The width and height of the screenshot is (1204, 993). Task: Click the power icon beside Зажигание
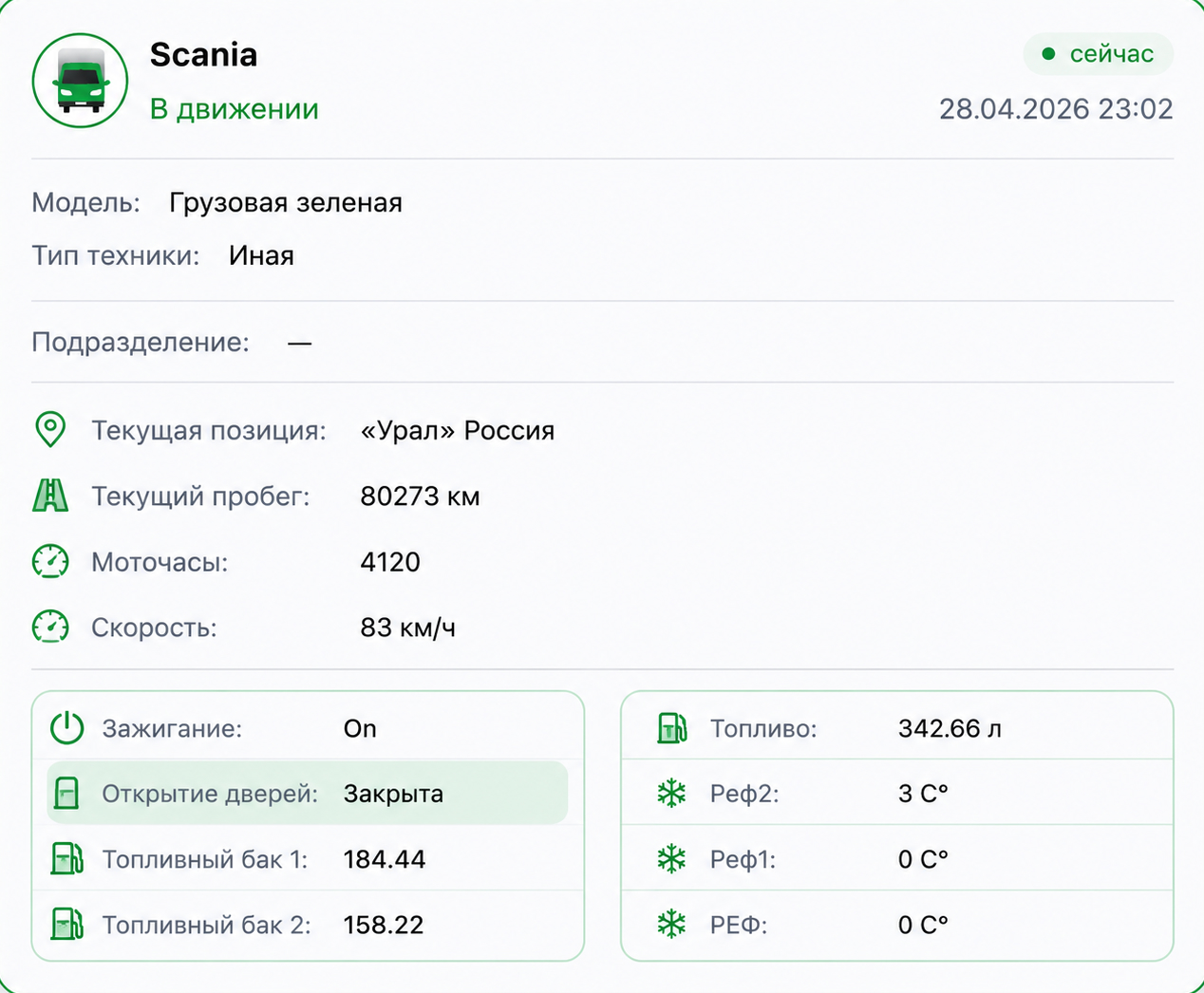[x=67, y=728]
